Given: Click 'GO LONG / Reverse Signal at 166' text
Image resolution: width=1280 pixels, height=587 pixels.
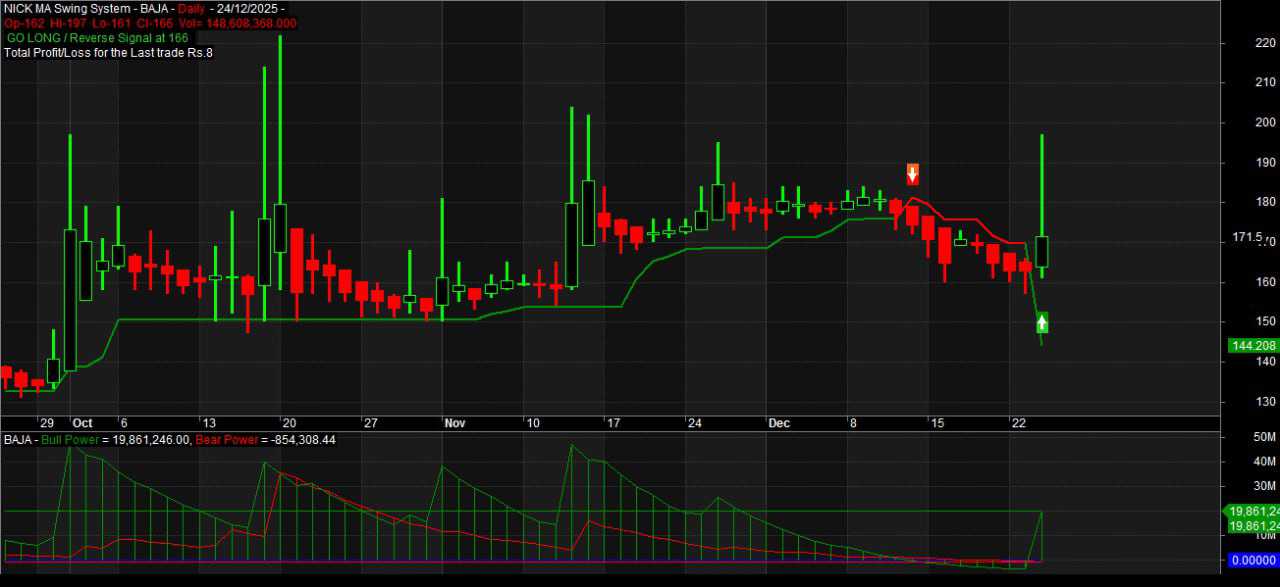Looking at the screenshot, I should click(97, 37).
